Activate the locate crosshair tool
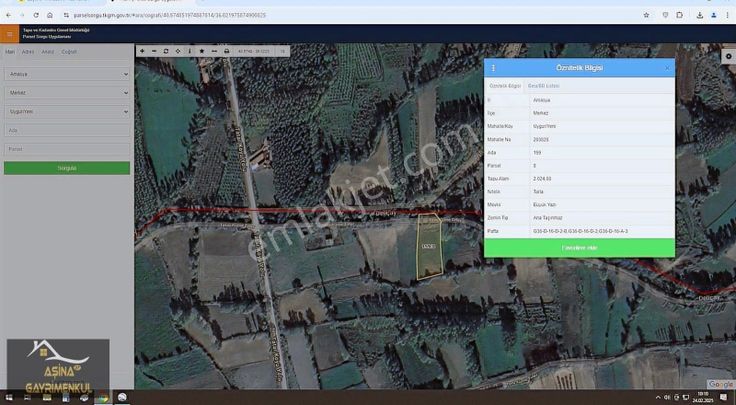Image resolution: width=736 pixels, height=405 pixels. point(178,51)
